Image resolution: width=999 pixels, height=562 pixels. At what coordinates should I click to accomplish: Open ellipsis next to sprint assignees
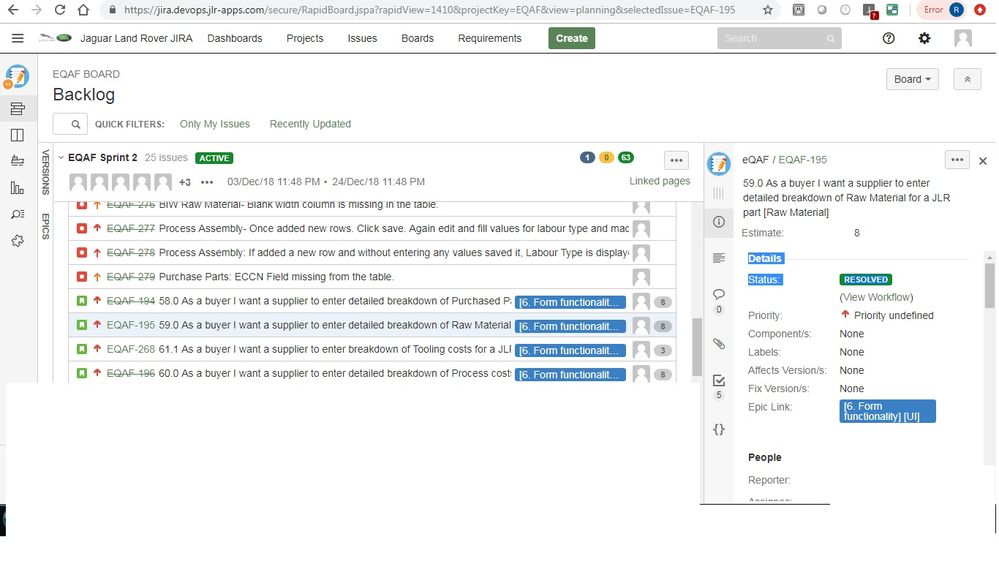pyautogui.click(x=206, y=182)
